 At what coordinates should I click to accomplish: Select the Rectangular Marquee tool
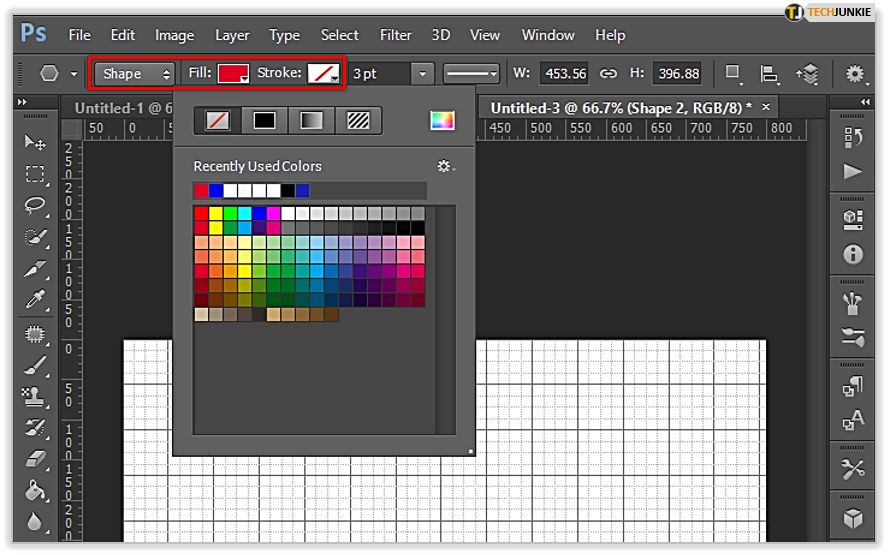click(35, 174)
